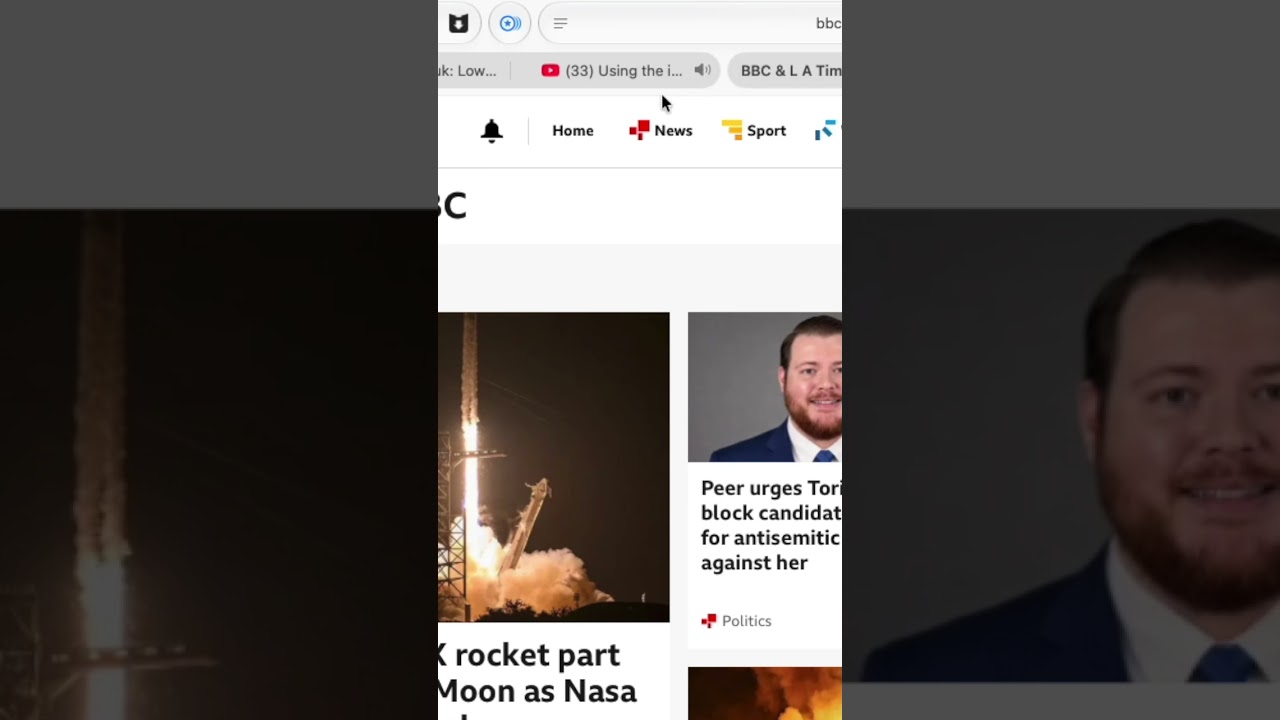Open the BBC News section
Image resolution: width=1280 pixels, height=720 pixels.
click(x=660, y=131)
